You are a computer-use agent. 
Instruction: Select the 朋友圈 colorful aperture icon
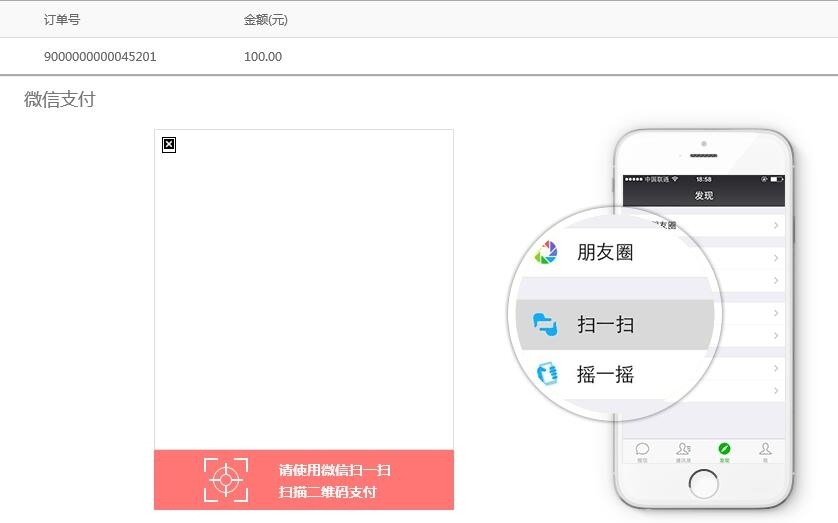tap(546, 252)
